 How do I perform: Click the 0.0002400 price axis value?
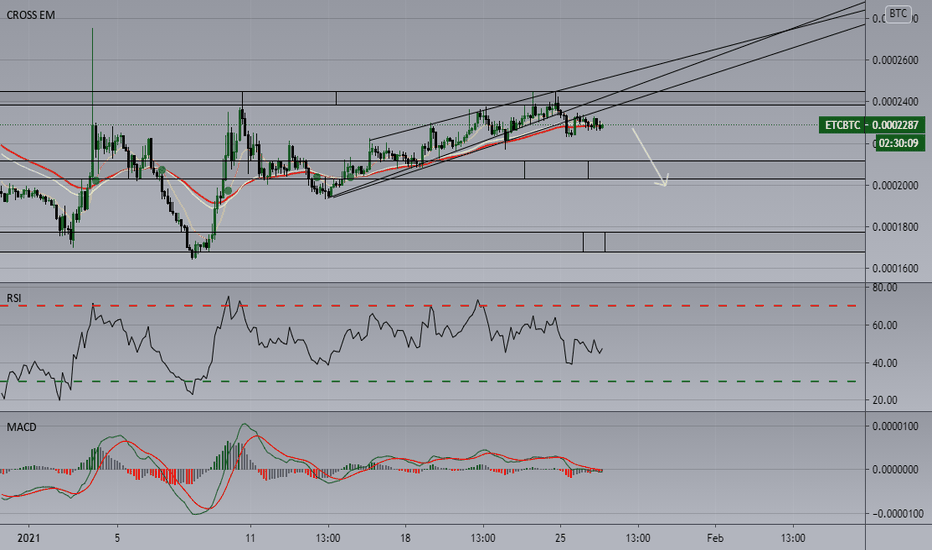[x=895, y=102]
